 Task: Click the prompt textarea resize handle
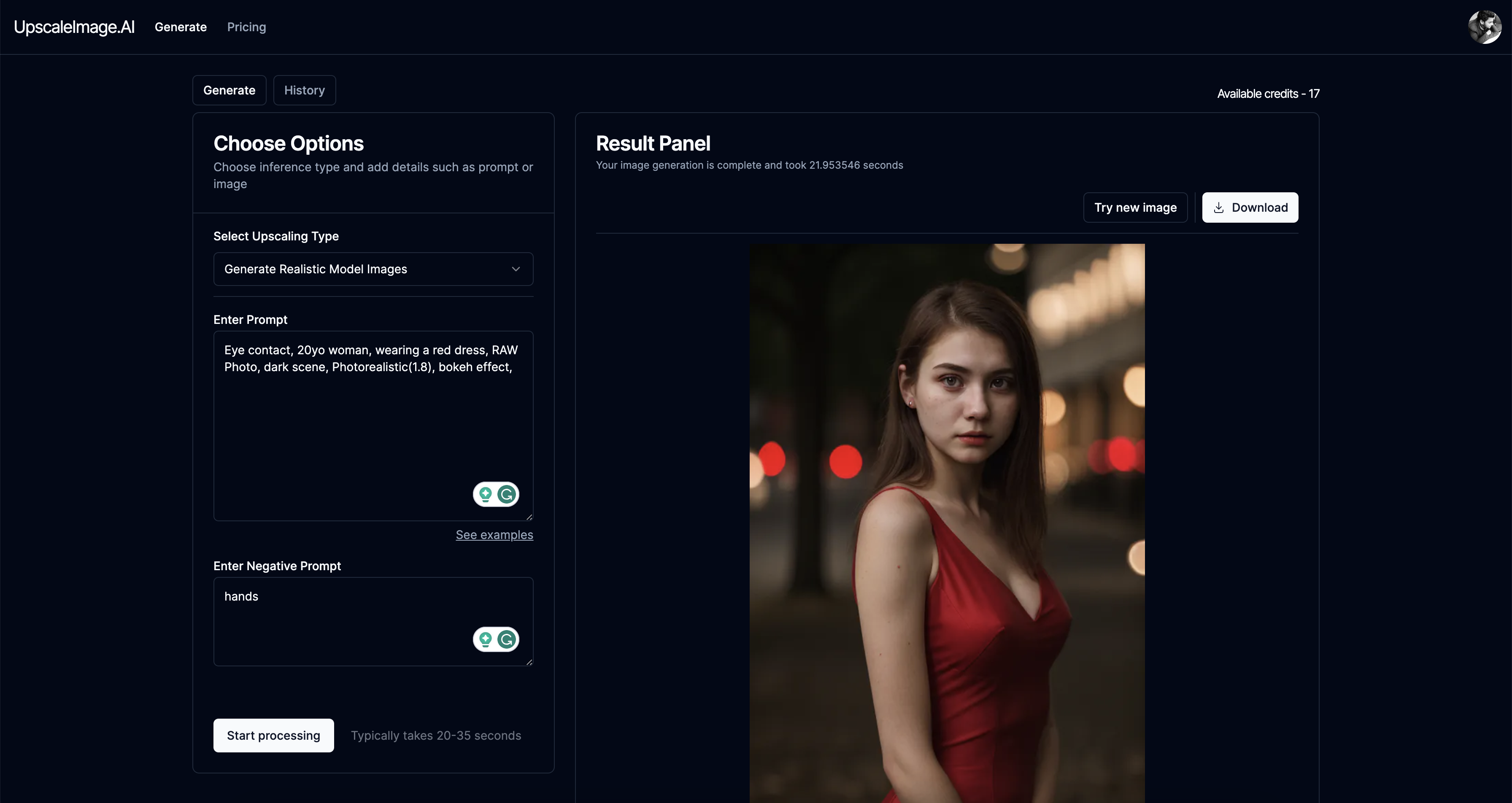pyautogui.click(x=529, y=517)
